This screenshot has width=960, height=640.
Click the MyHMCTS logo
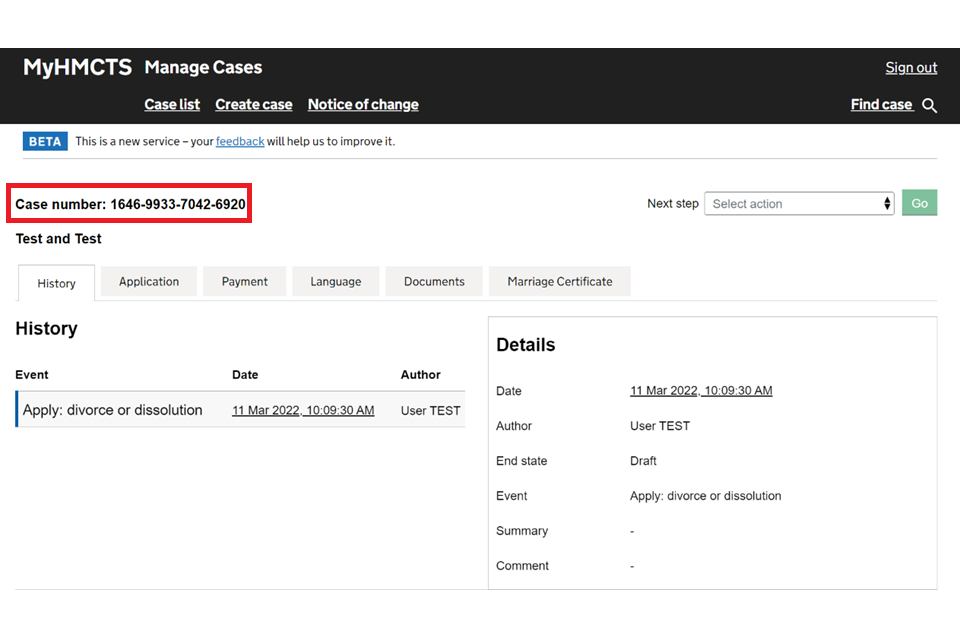(x=77, y=68)
